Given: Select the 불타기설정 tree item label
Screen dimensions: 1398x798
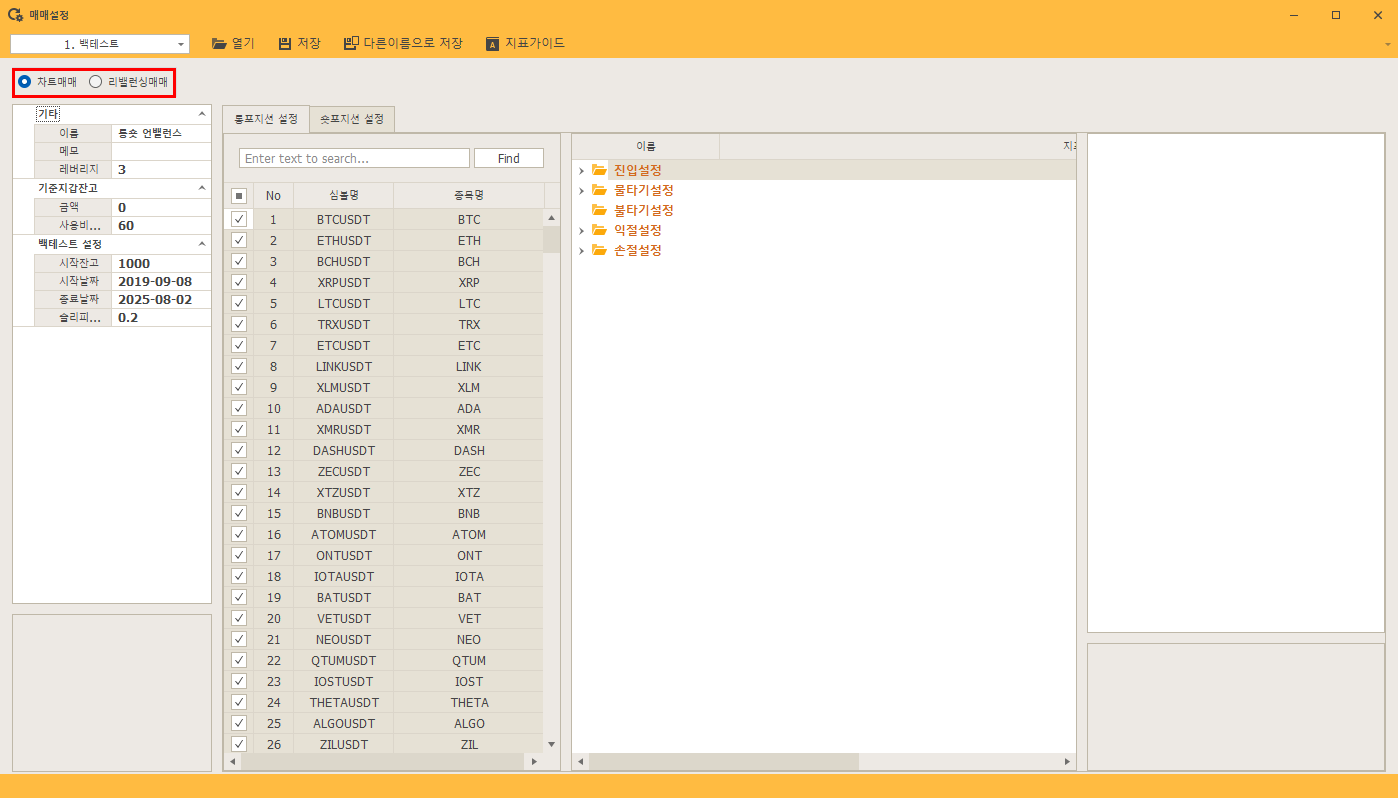Looking at the screenshot, I should pos(643,210).
